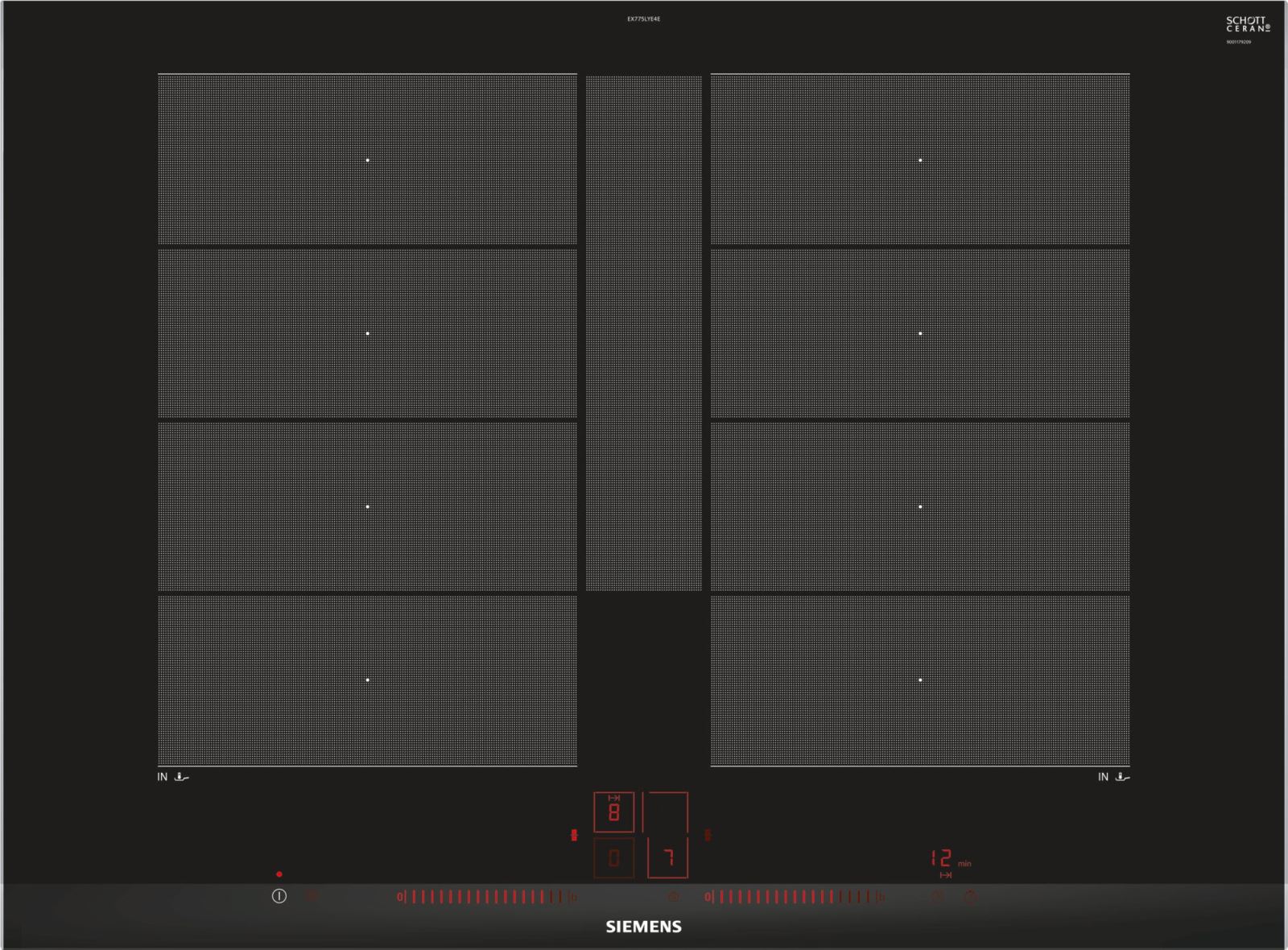Tap the dim icon between the two power sliders
This screenshot has width=1288, height=950.
pyautogui.click(x=673, y=896)
